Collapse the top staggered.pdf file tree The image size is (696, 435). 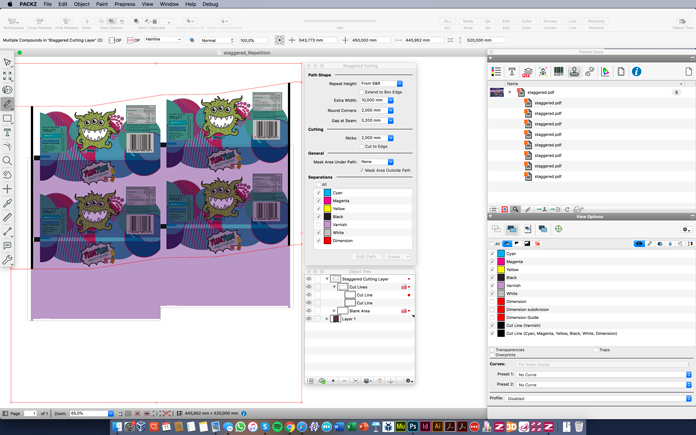(510, 92)
